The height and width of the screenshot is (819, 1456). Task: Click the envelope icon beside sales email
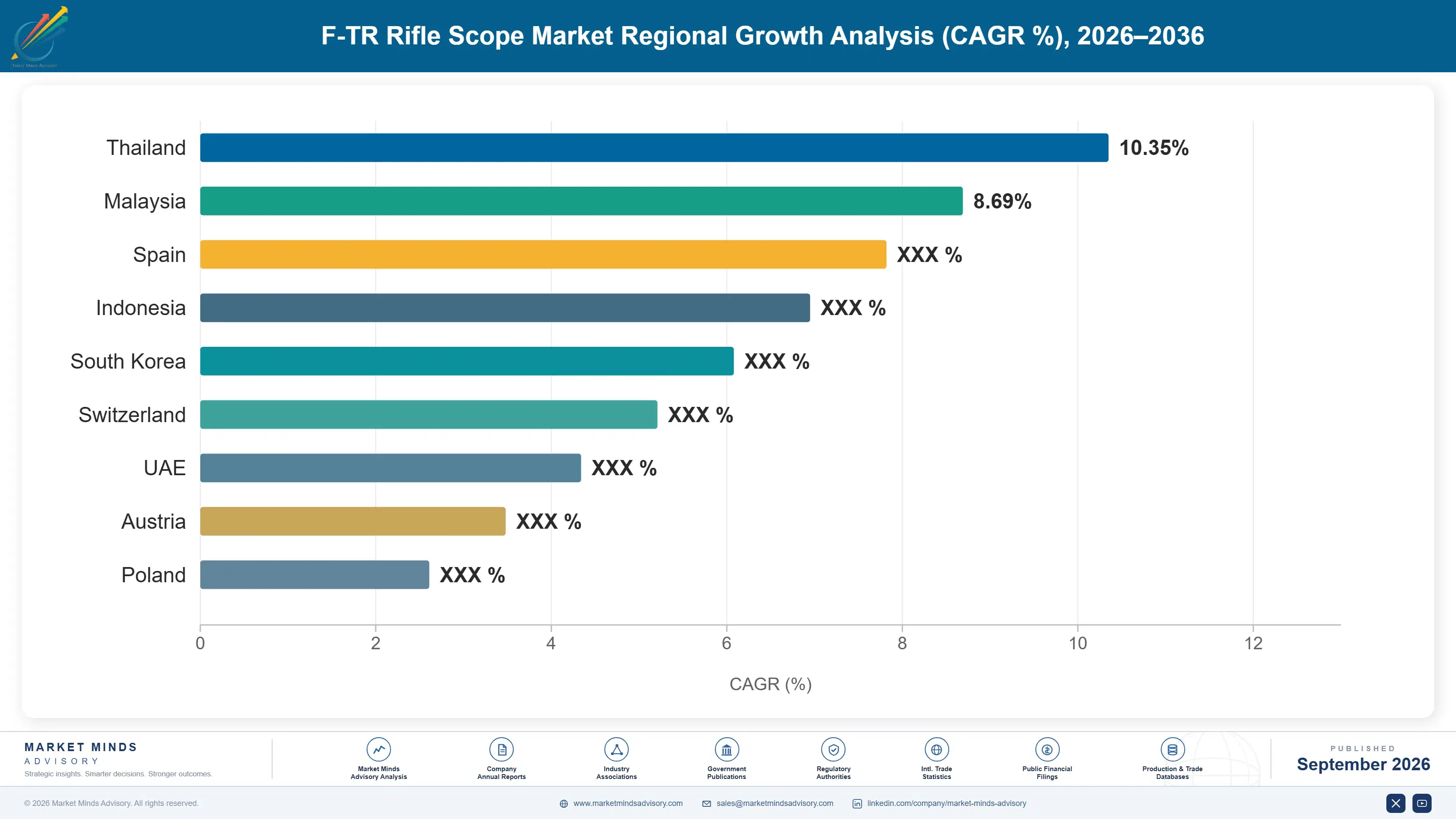pos(707,803)
